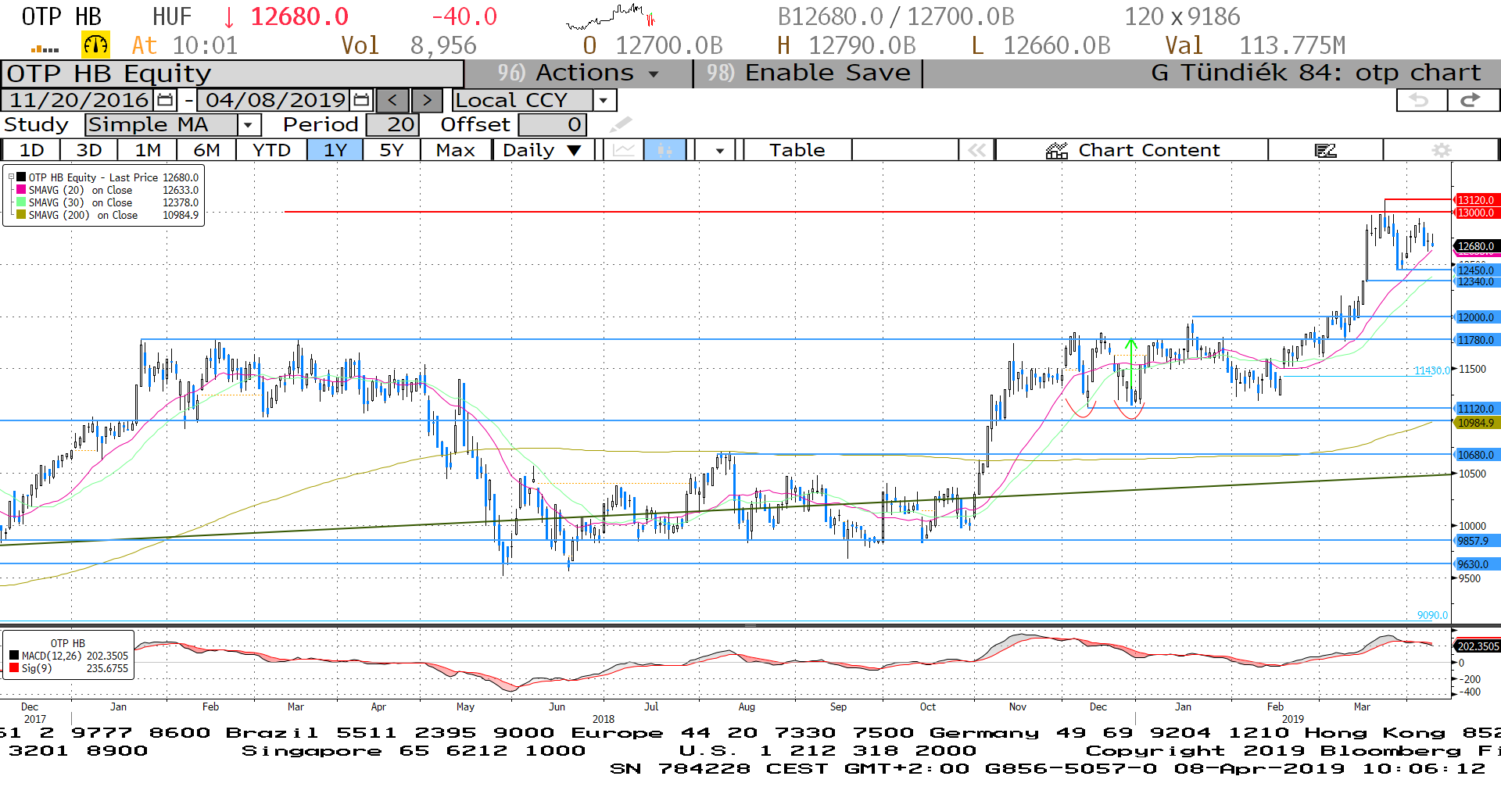The image size is (1501, 812).
Task: Click the 12680.0 last price axis label
Action: 1476,246
